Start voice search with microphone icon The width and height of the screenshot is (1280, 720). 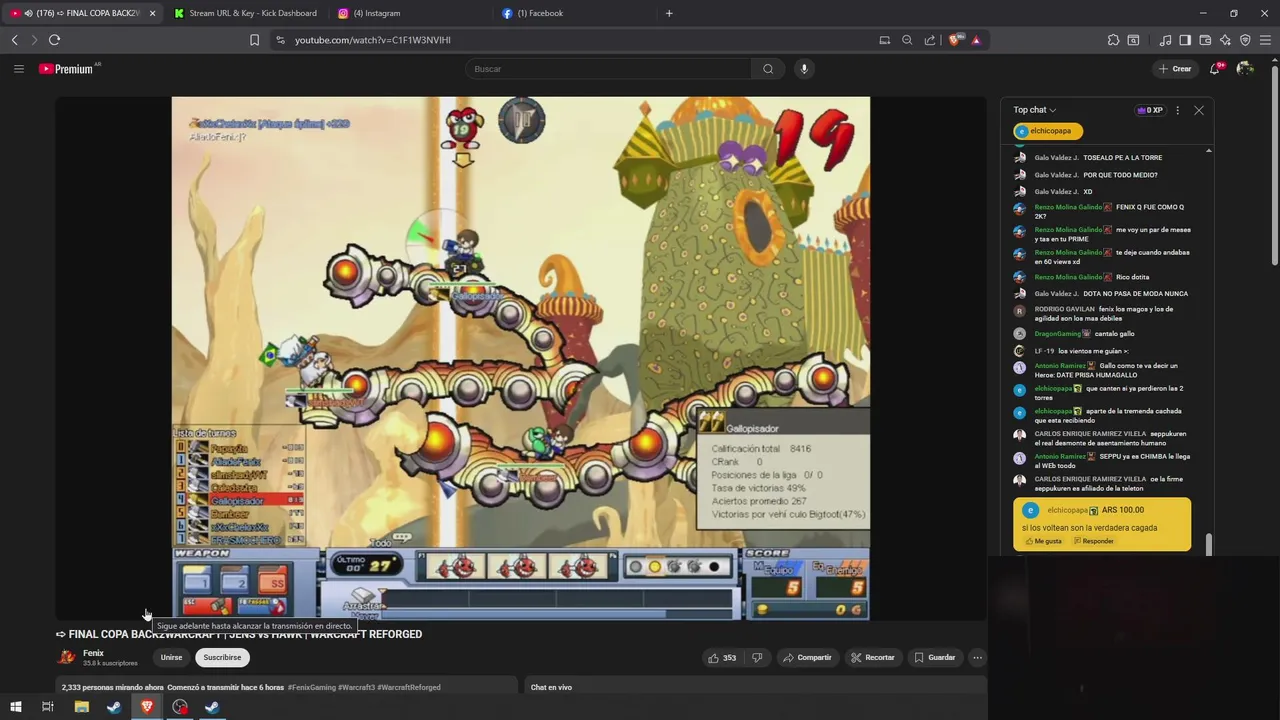[x=804, y=69]
